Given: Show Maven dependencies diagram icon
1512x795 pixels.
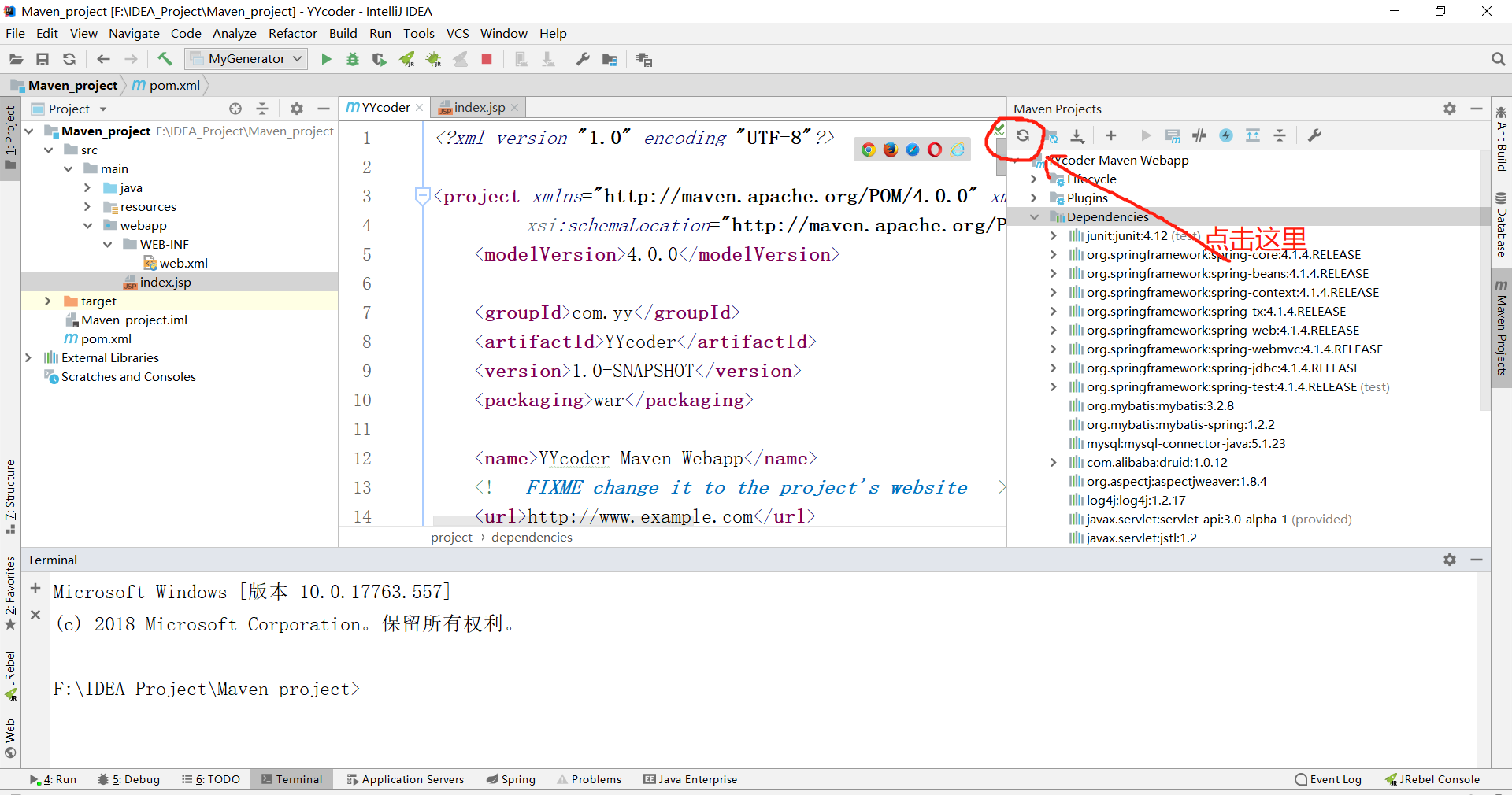Looking at the screenshot, I should point(1253,135).
